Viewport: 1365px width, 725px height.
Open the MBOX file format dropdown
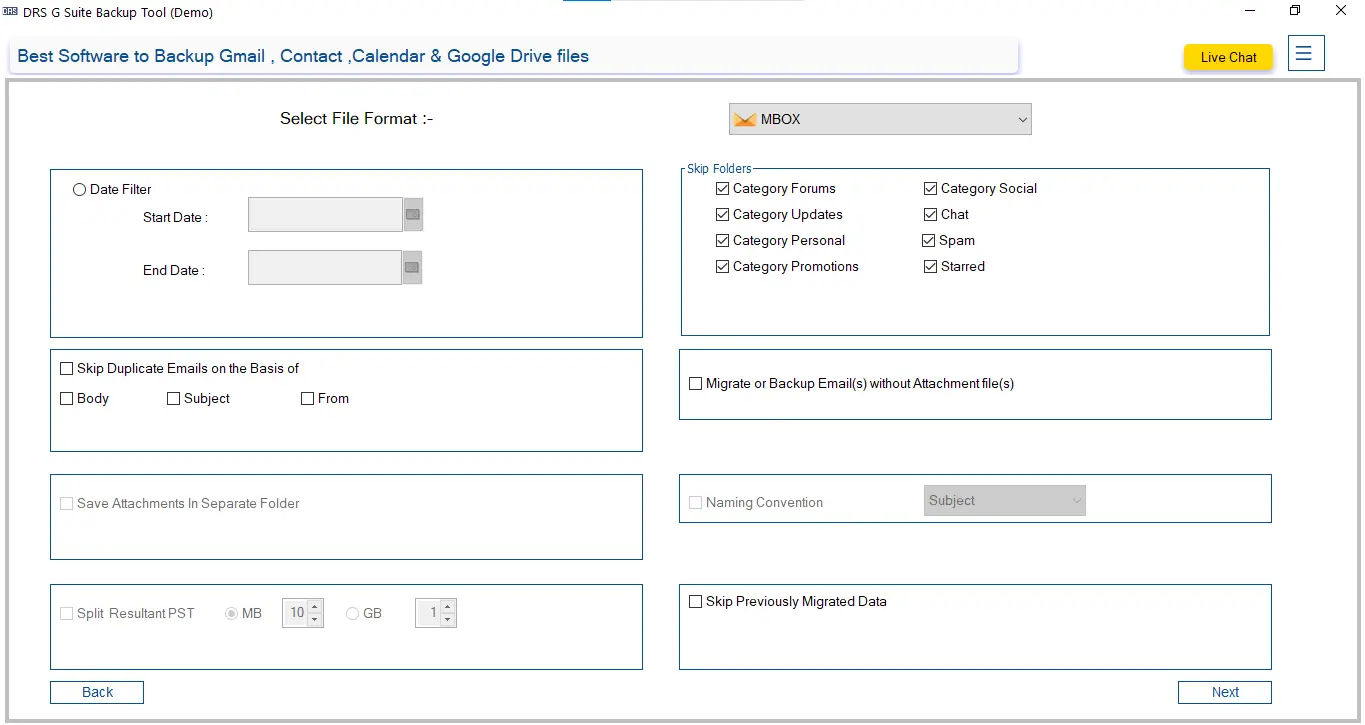(880, 119)
